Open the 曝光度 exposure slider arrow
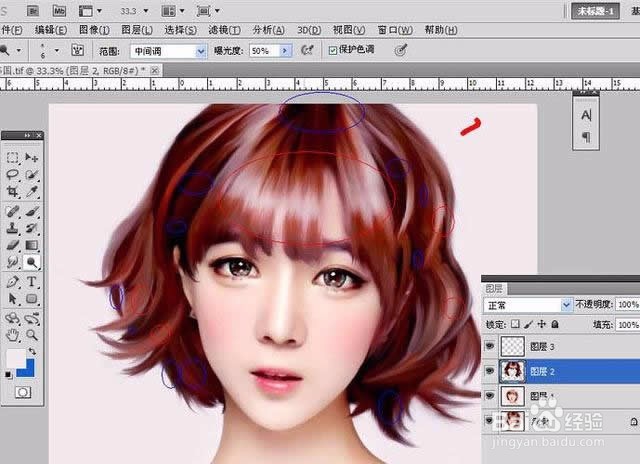Screen dimensions: 640x464 [285, 51]
